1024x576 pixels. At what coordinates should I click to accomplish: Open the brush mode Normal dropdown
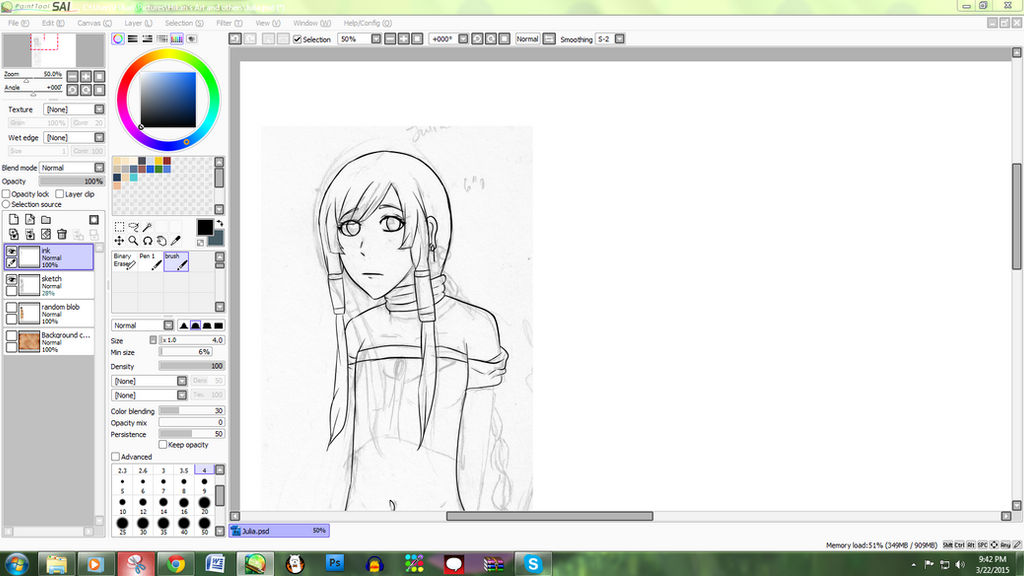142,325
